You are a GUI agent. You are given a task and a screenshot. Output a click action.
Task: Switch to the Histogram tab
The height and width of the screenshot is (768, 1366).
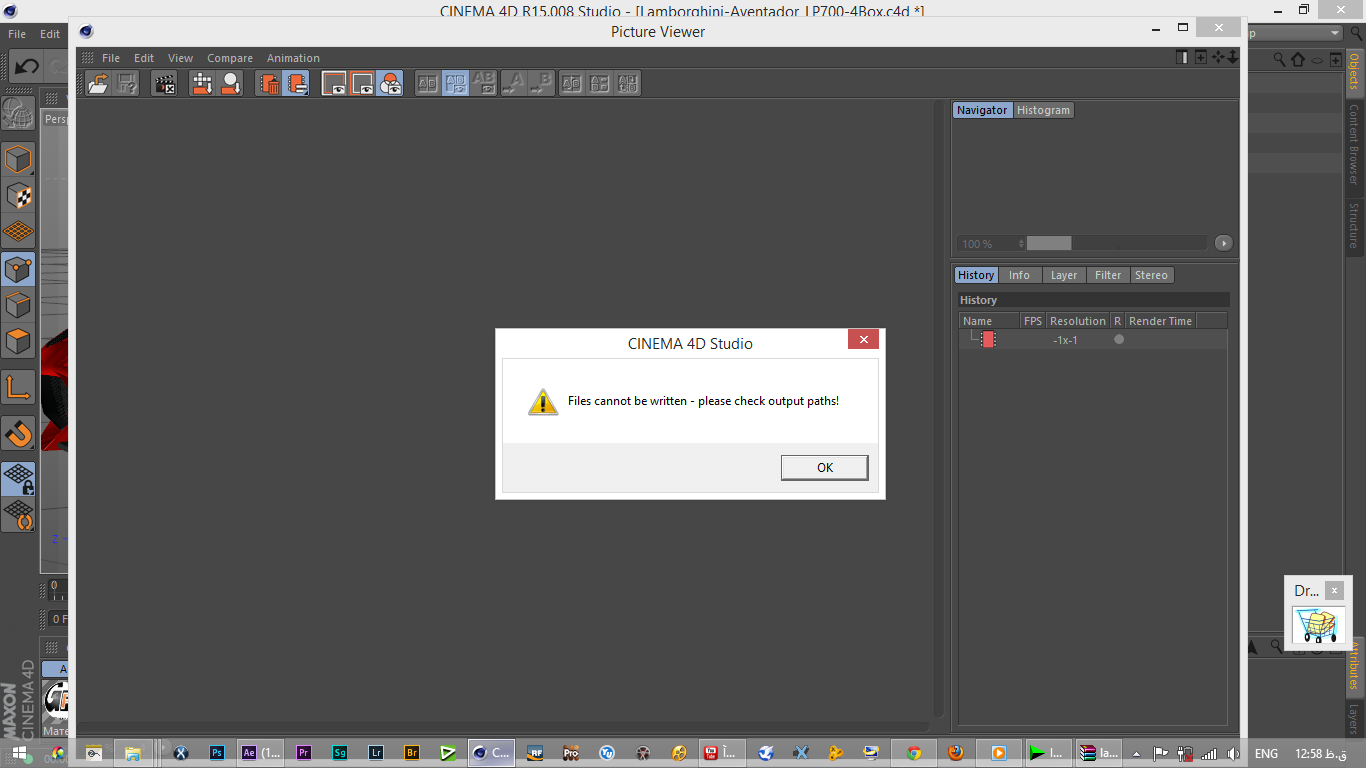click(x=1043, y=110)
